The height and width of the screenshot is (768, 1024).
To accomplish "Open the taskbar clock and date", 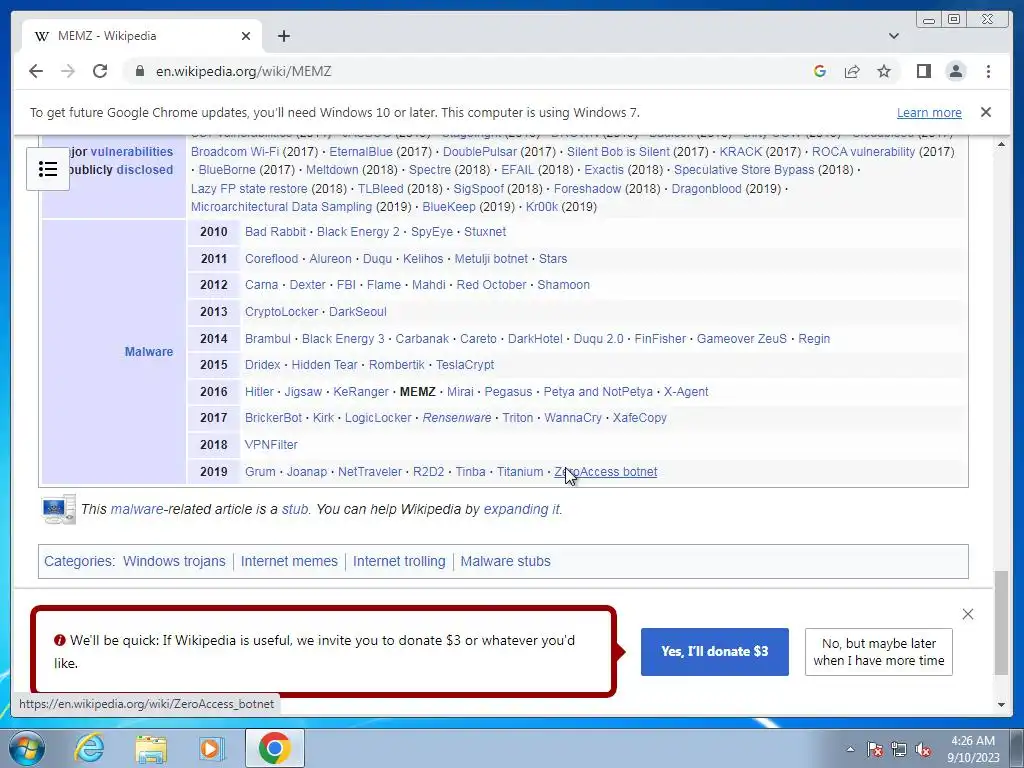I will 973,749.
